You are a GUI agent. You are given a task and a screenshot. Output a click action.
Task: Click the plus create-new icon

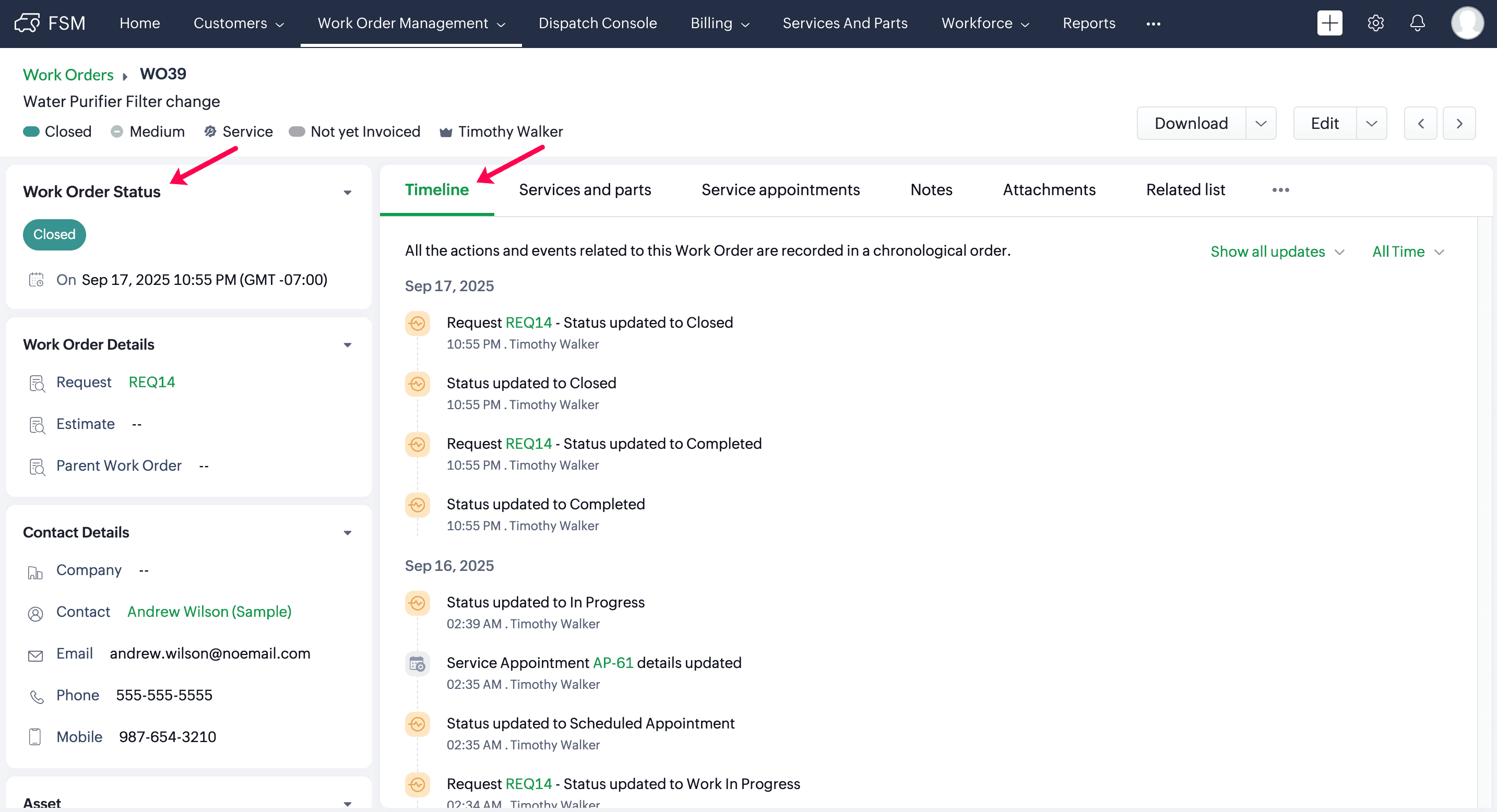1329,23
